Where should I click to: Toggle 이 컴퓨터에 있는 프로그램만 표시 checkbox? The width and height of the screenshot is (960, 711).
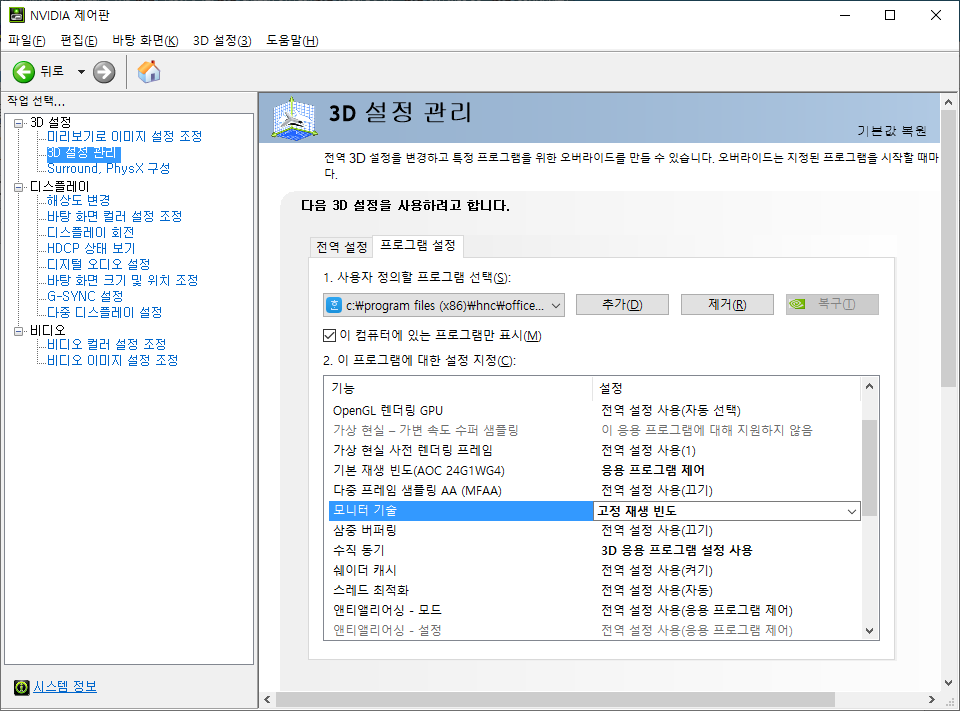[329, 336]
